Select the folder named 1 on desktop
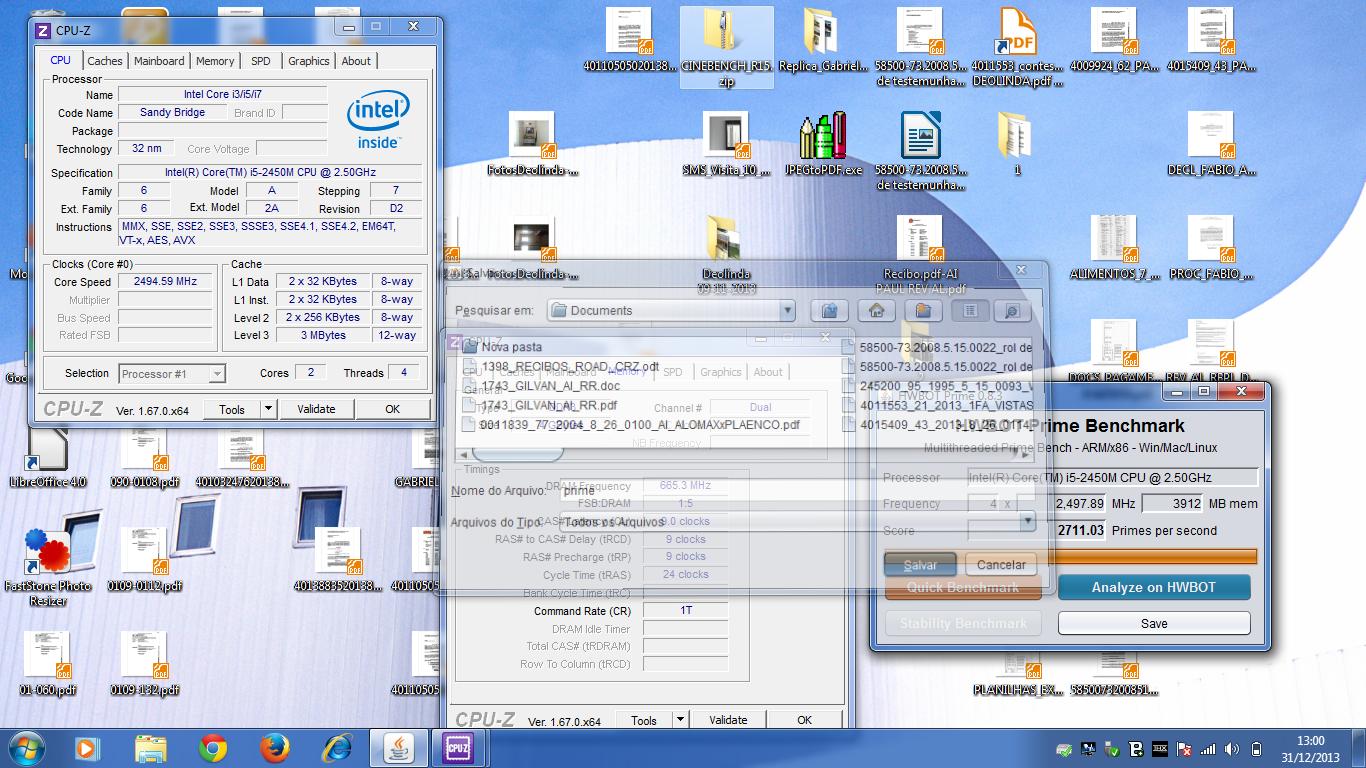Screen dimensions: 1366x768 coord(1016,143)
